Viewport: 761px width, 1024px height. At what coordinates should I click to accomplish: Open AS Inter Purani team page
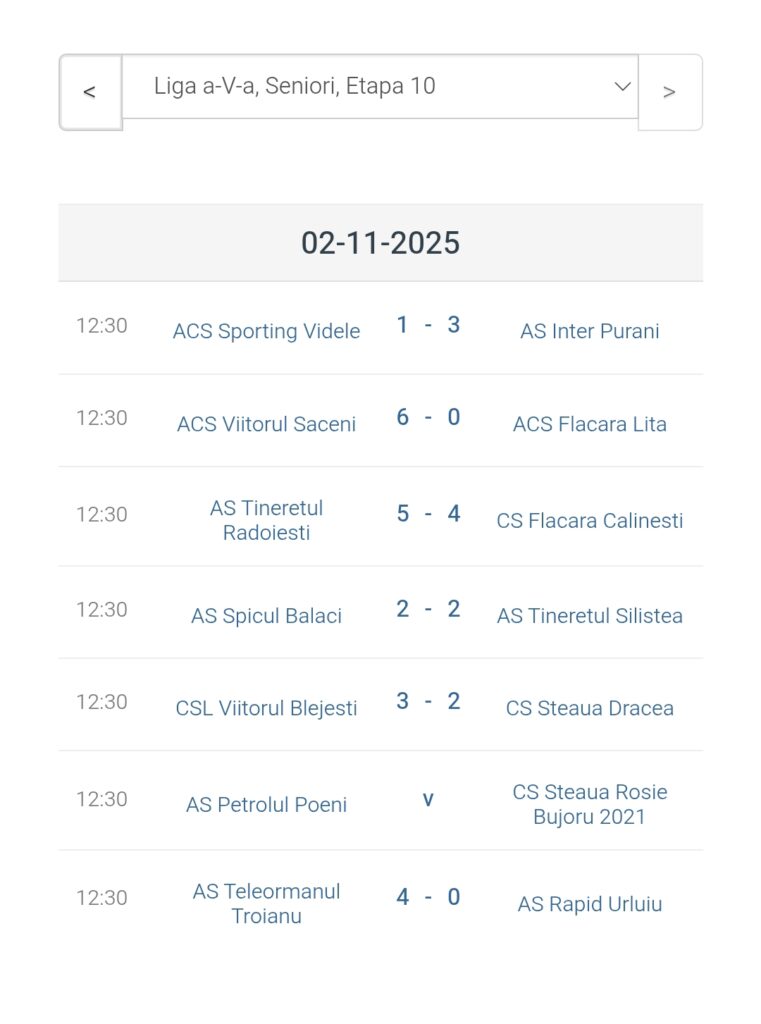(589, 332)
